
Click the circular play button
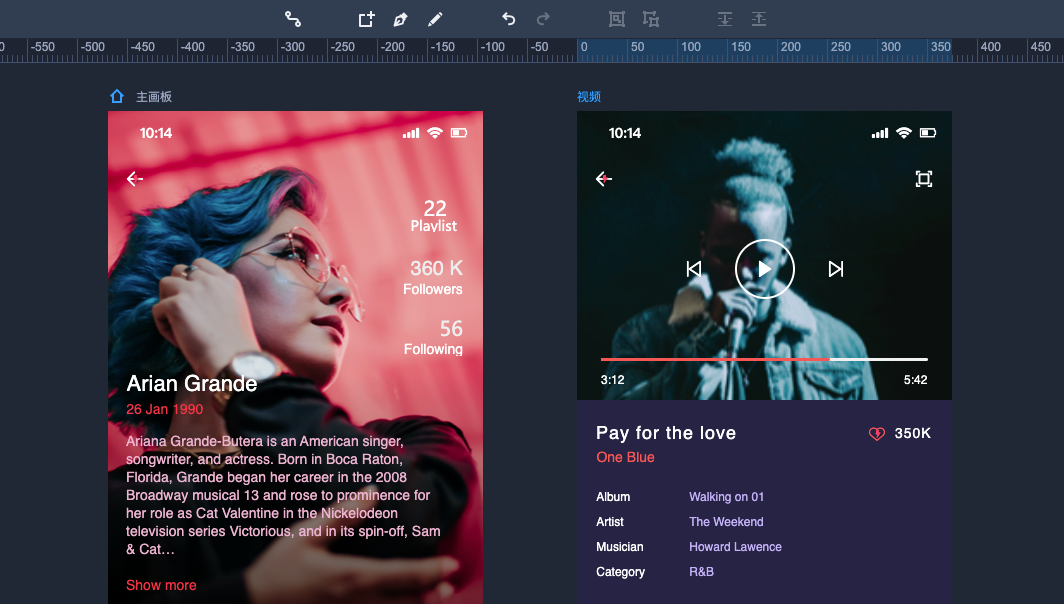[x=765, y=269]
